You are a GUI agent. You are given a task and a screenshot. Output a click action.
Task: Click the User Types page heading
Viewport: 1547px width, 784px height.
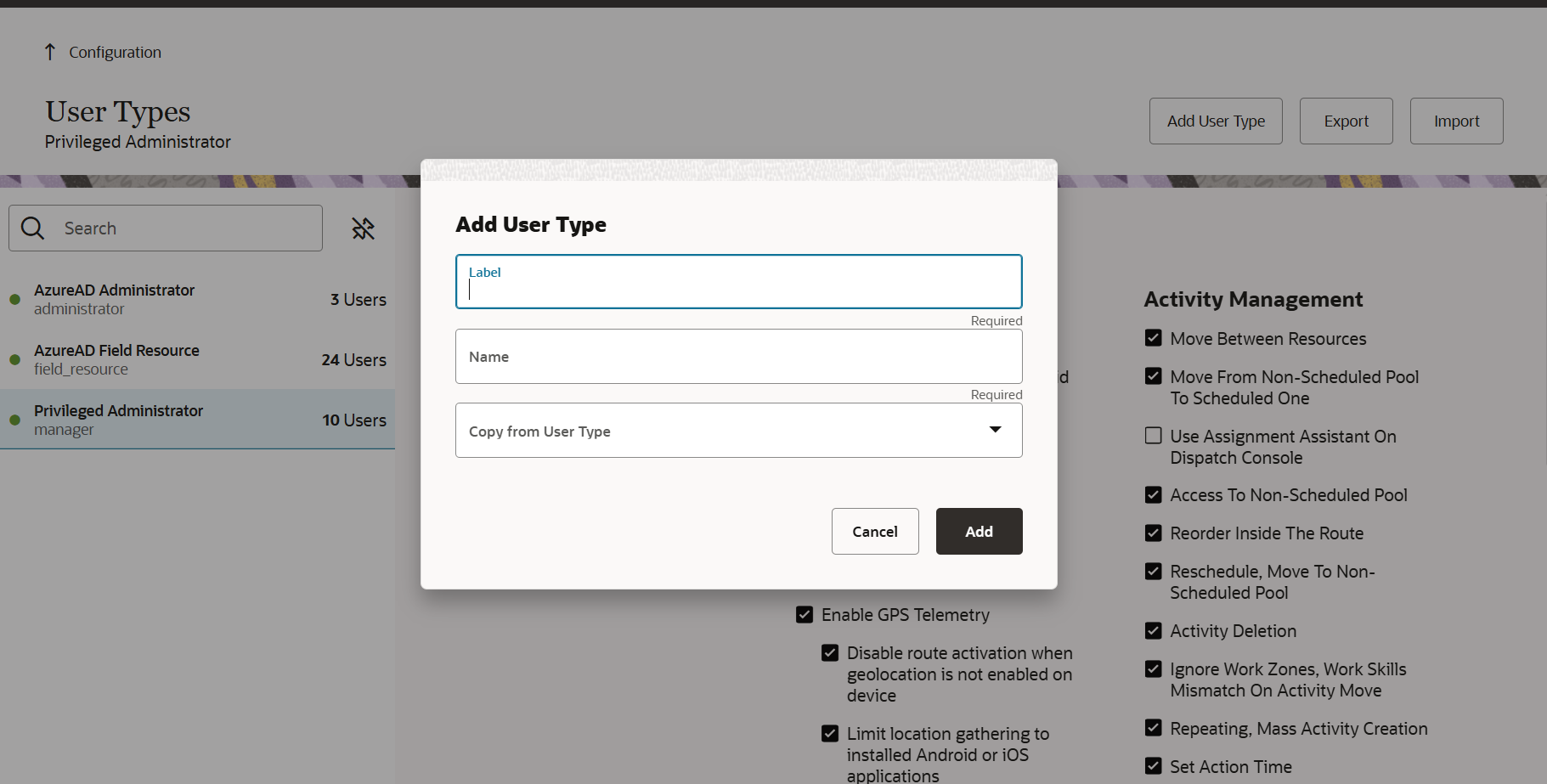[x=118, y=111]
